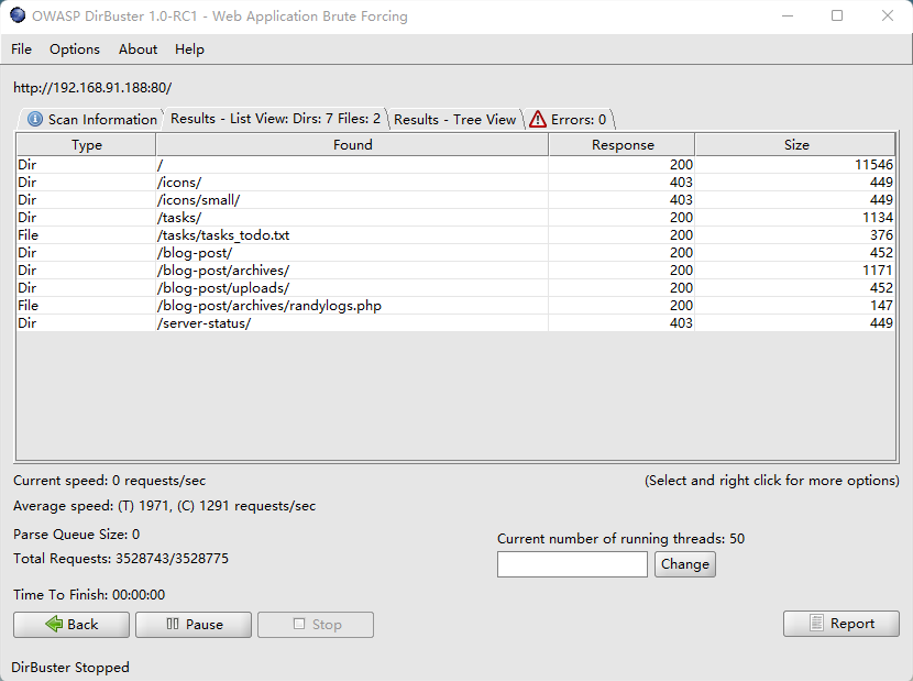This screenshot has width=913, height=681.
Task: Open the Errors: 0 tab
Action: click(569, 119)
